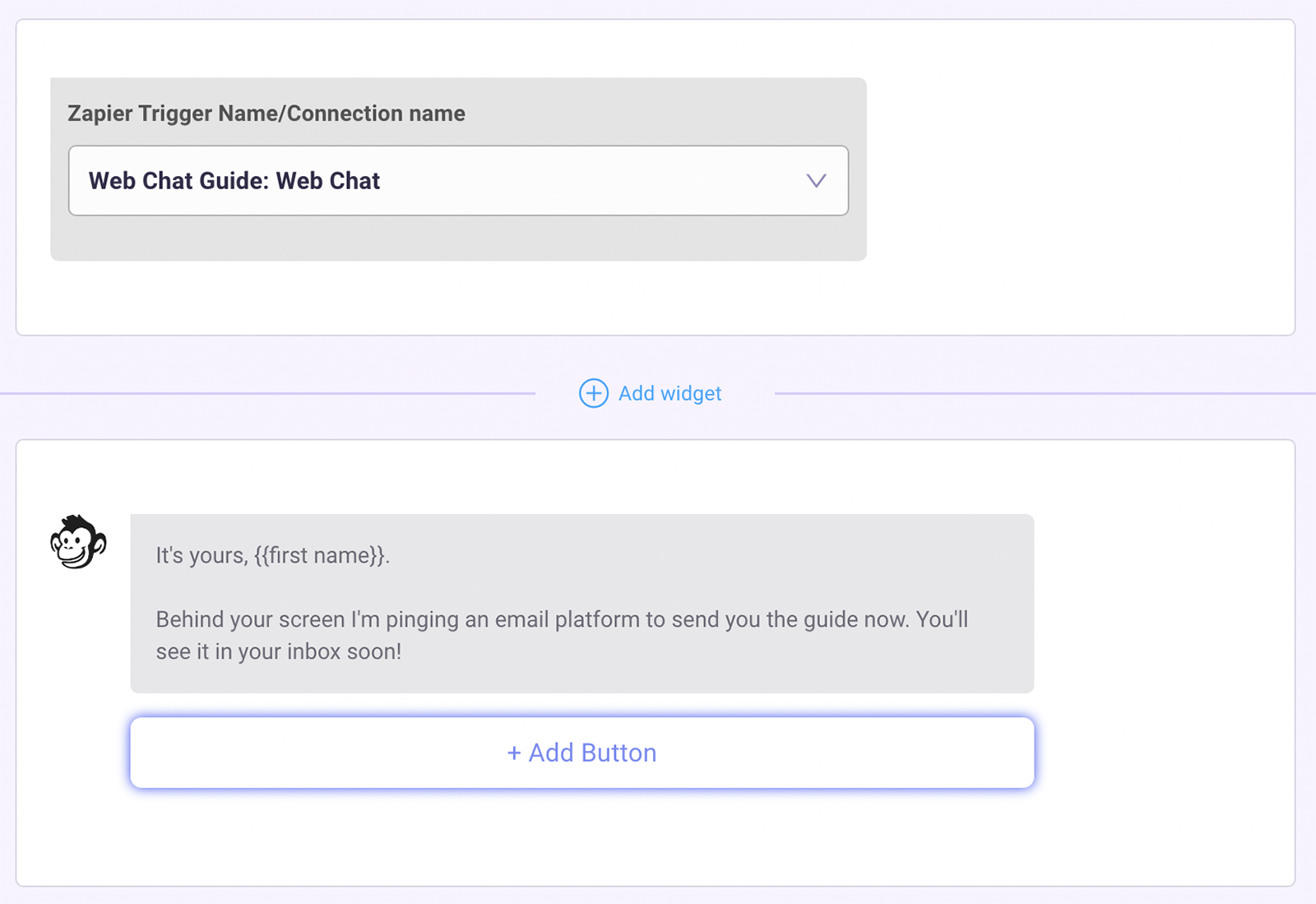The image size is (1316, 904).
Task: Click the divider line right of Add widget
Action: [1045, 393]
